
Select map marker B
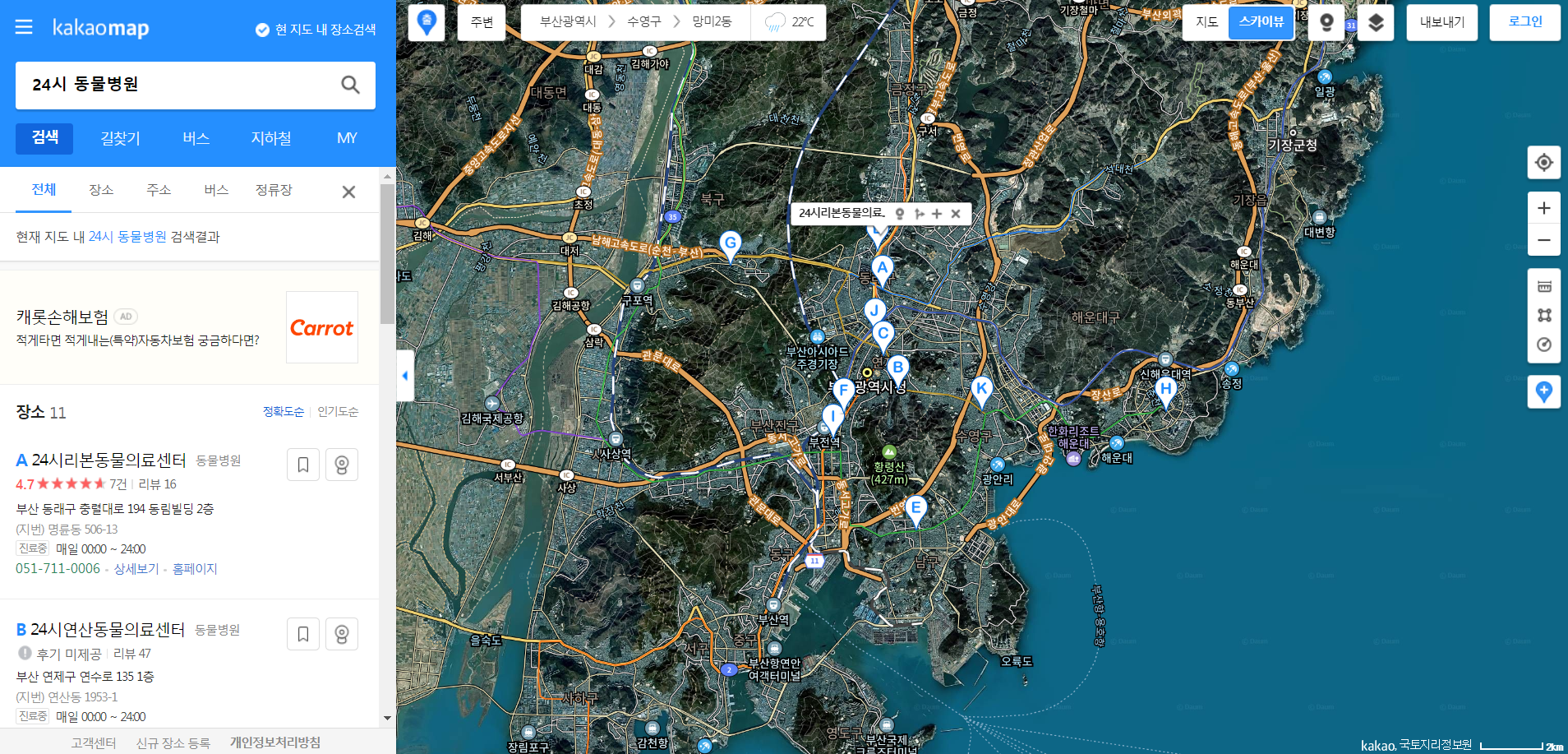click(897, 368)
